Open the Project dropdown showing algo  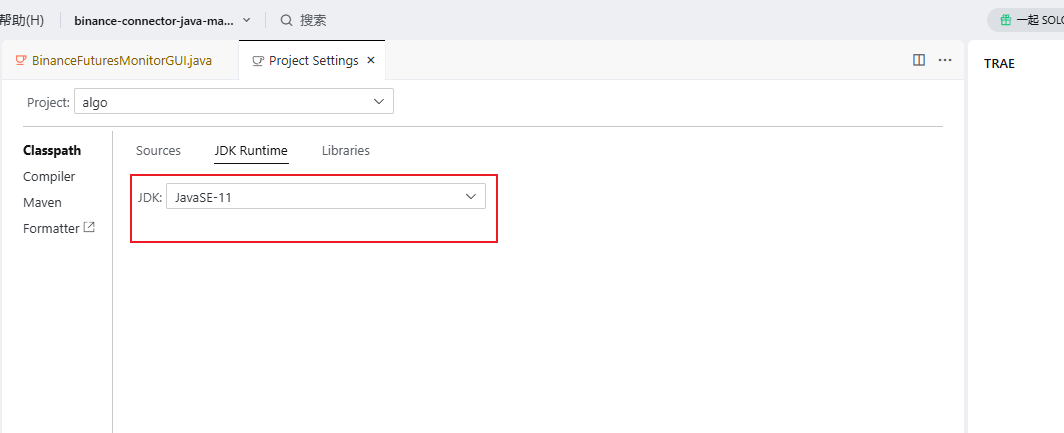point(233,102)
